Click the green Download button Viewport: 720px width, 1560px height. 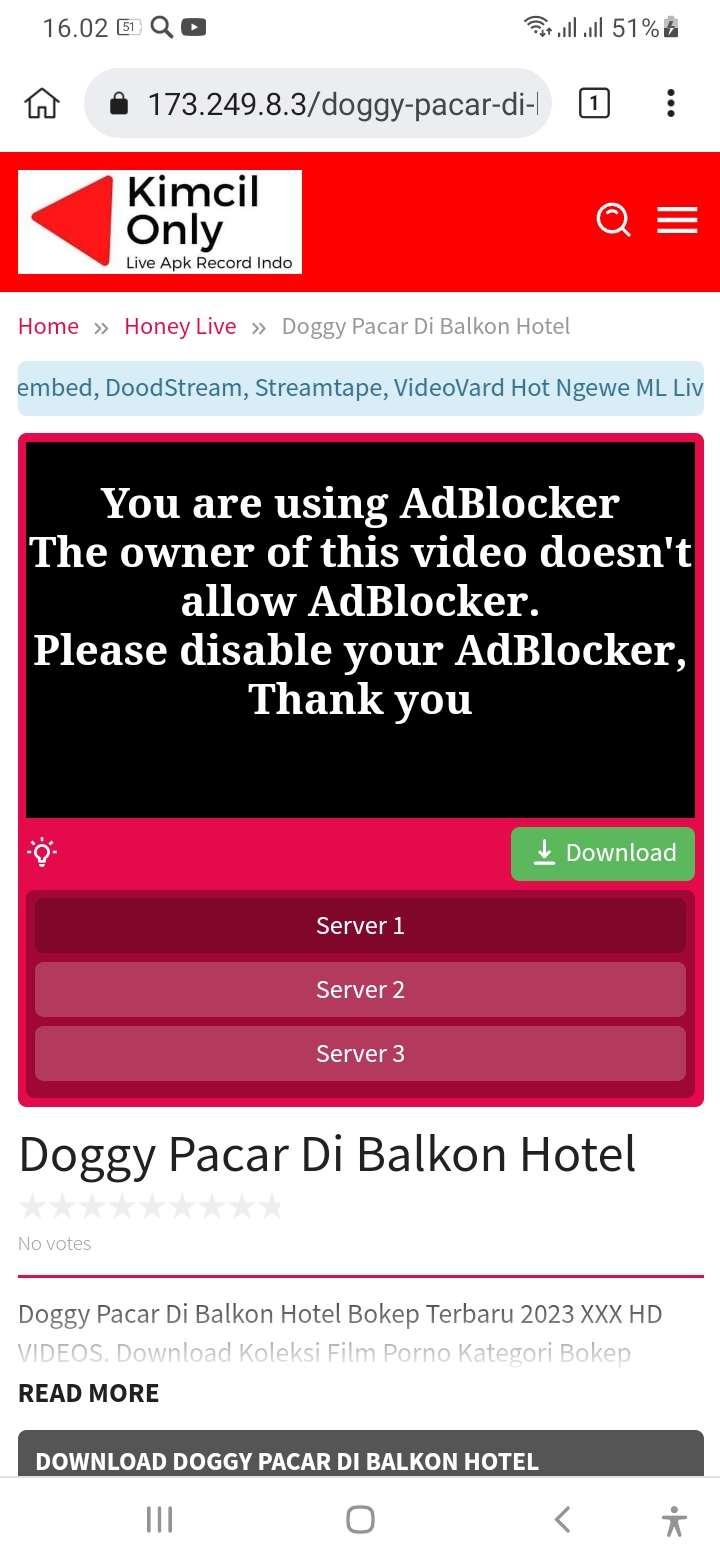(x=603, y=853)
